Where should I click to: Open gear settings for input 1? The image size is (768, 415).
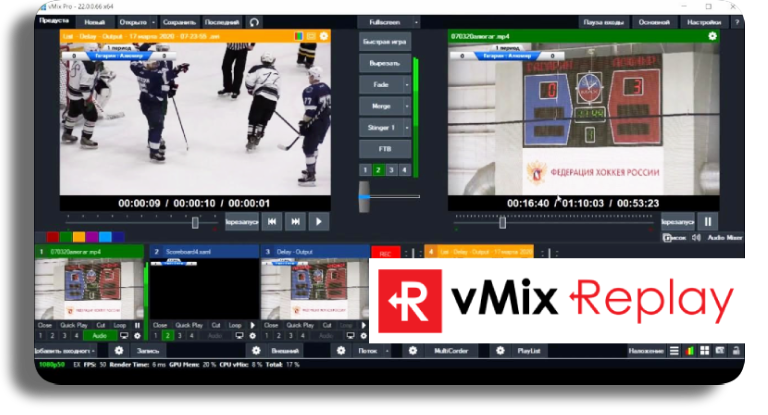click(x=137, y=336)
